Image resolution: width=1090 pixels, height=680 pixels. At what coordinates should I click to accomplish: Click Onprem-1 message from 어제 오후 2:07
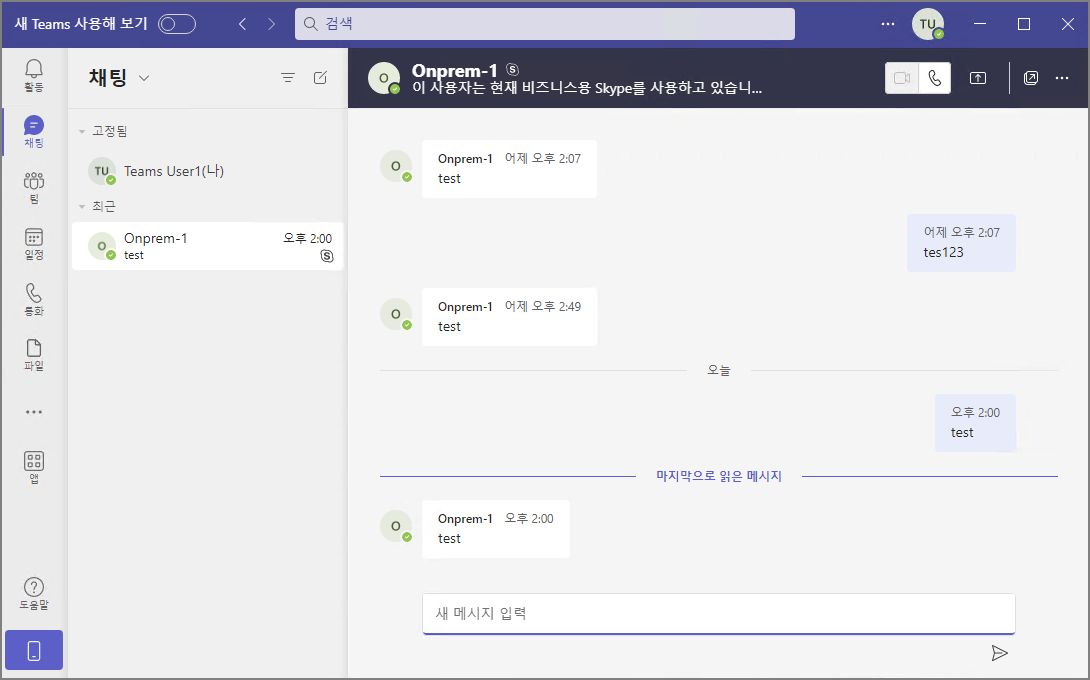(510, 169)
